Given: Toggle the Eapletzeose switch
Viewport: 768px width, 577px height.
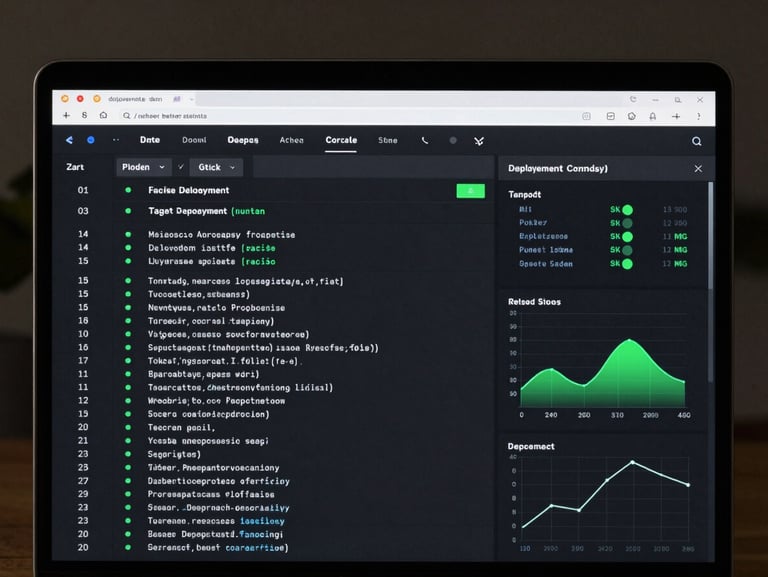Looking at the screenshot, I should click(627, 237).
